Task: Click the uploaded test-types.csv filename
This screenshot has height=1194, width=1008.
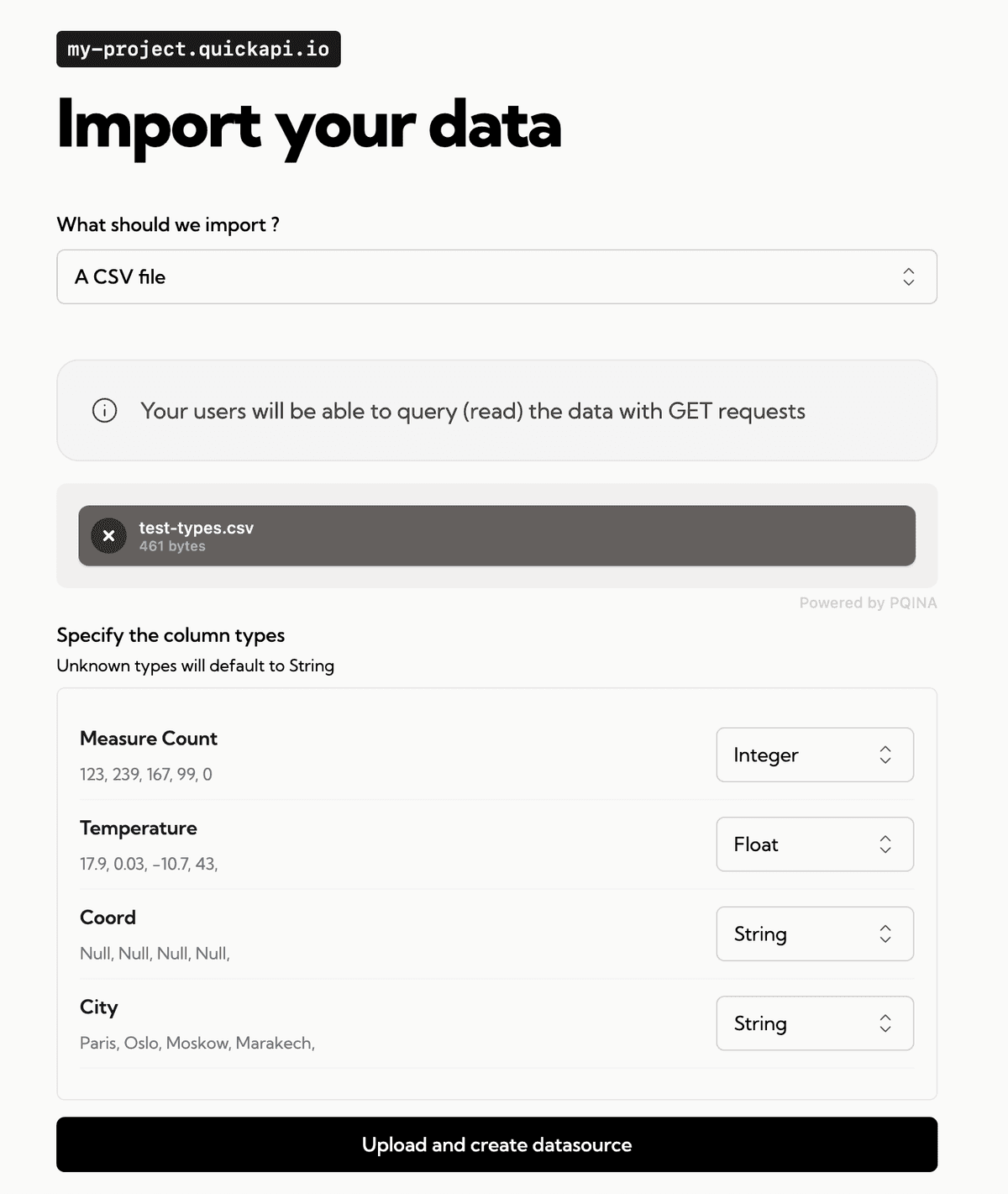Action: [196, 528]
